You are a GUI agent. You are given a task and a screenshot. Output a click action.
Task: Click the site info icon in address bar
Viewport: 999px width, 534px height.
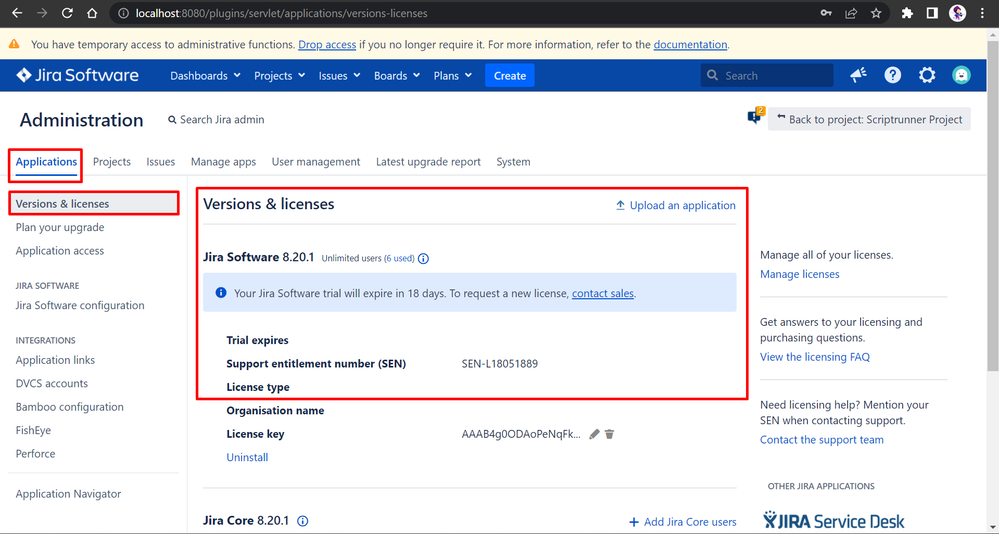(123, 13)
